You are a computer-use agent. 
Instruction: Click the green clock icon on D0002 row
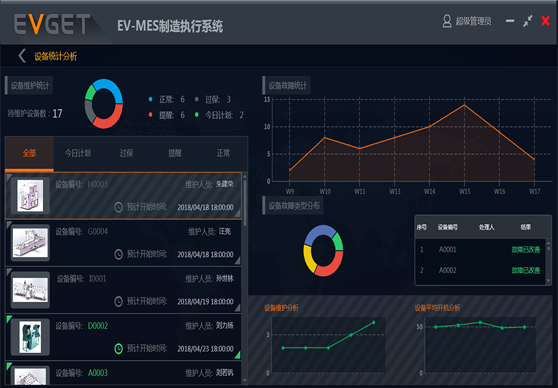(x=119, y=348)
